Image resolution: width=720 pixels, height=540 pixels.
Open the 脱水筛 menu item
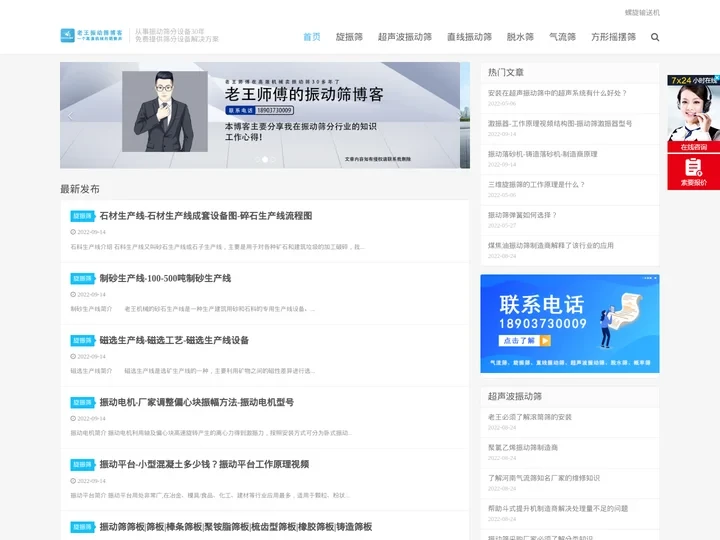pyautogui.click(x=520, y=37)
